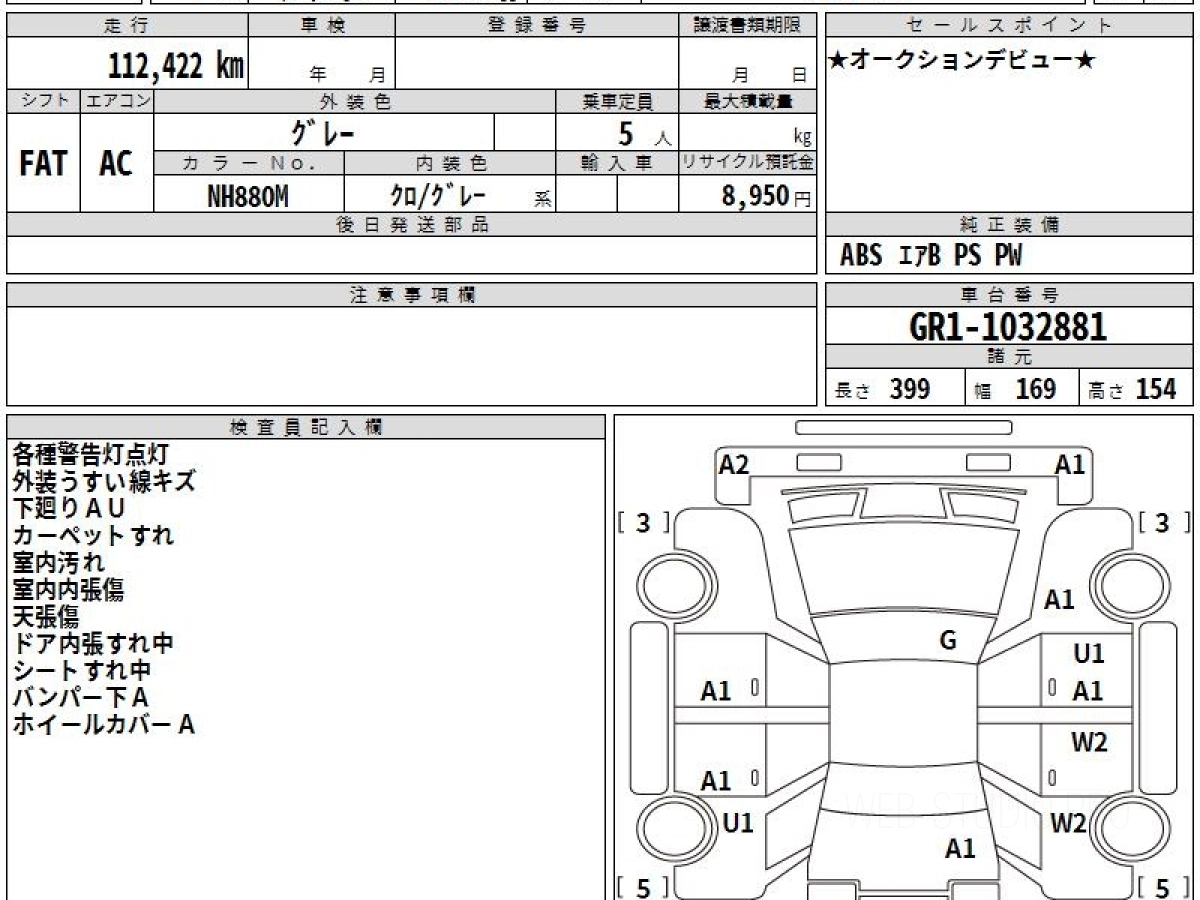Click the note 各種警告灯点灯
Image resolution: width=1200 pixels, height=900 pixels.
coord(91,454)
